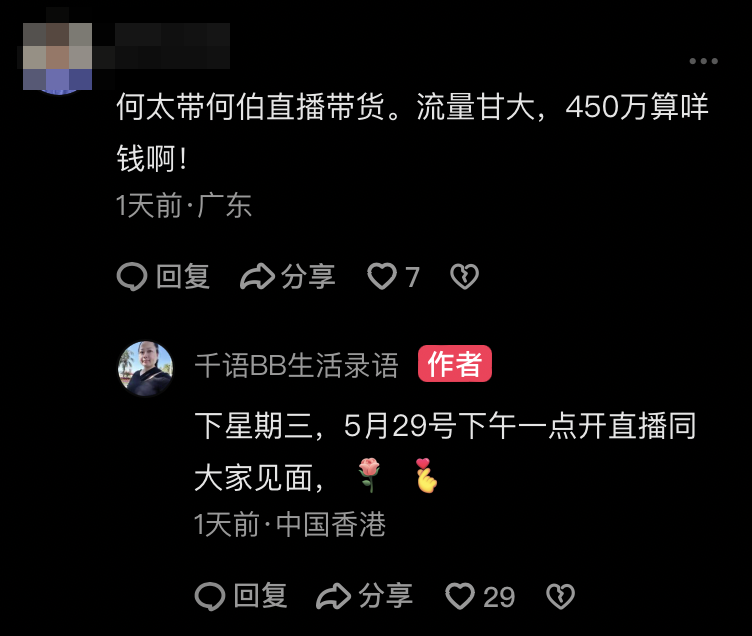Viewport: 752px width, 636px height.
Task: Click the share arrow icon on first comment
Action: pyautogui.click(x=257, y=277)
